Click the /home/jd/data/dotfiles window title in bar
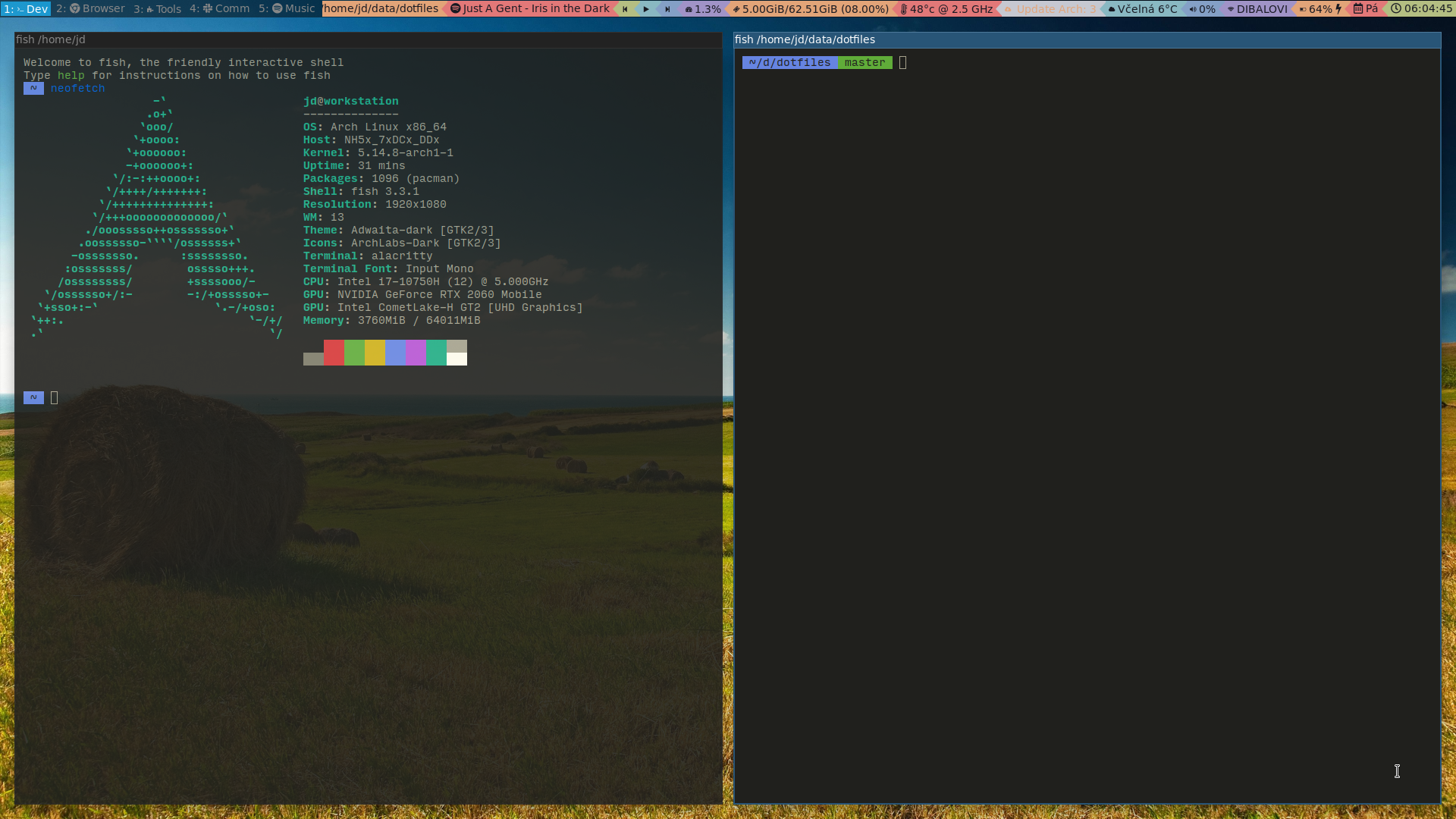Image resolution: width=1456 pixels, height=819 pixels. 381,9
